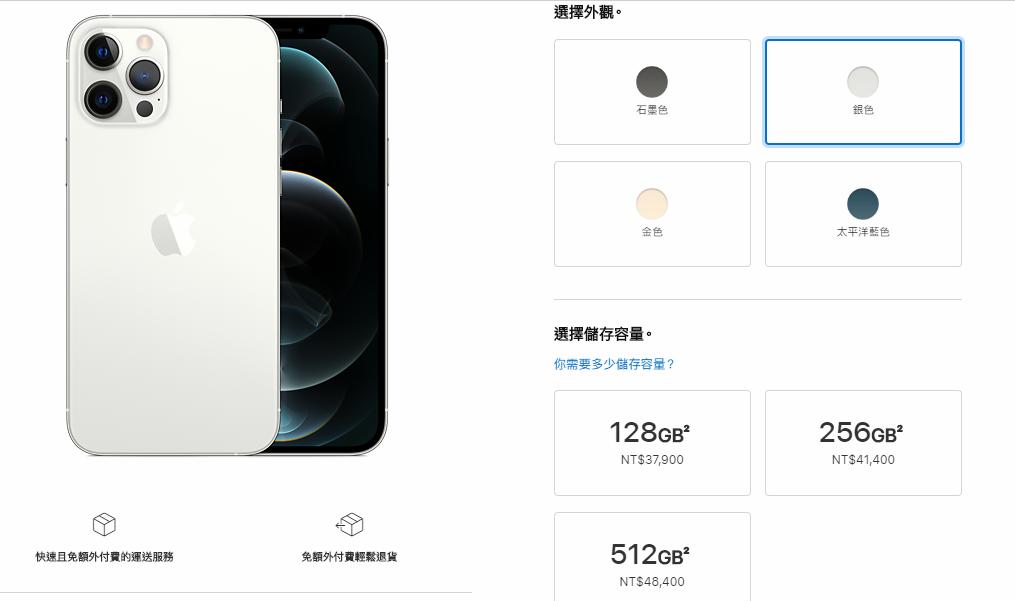Choose 512GB storage at NT$48,400
This screenshot has height=601, width=1015.
point(652,557)
